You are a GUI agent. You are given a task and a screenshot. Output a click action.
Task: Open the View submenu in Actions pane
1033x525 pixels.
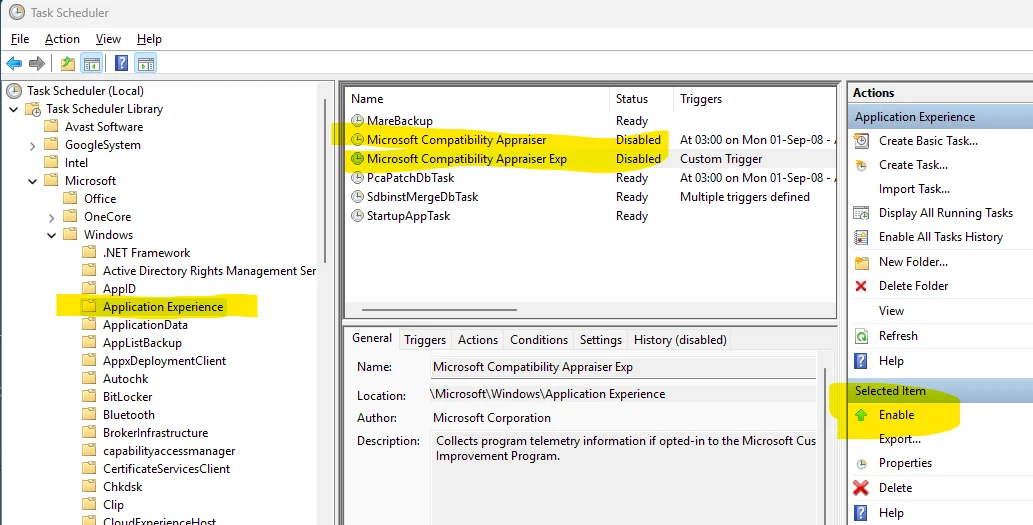coord(891,311)
